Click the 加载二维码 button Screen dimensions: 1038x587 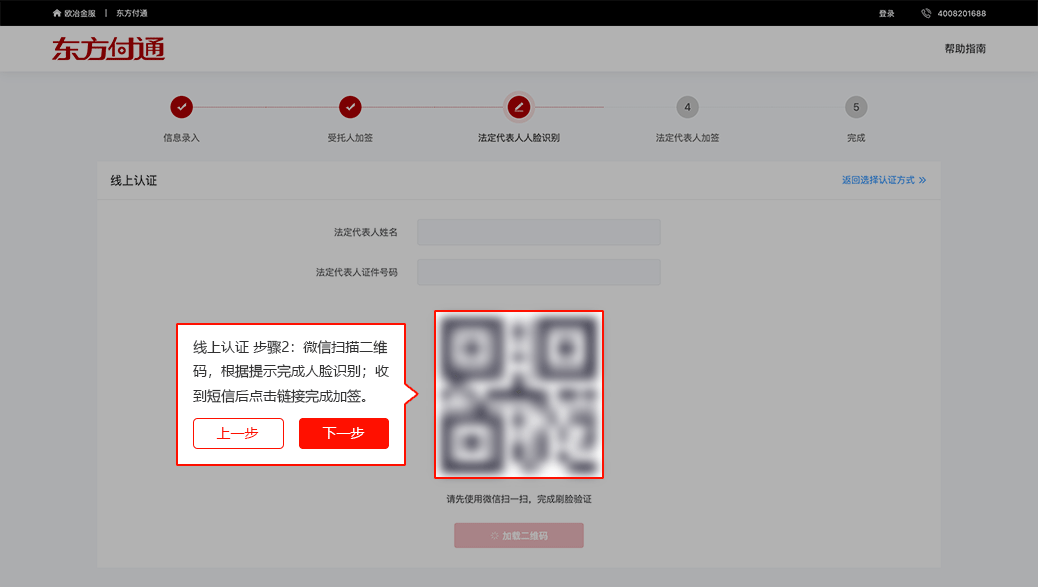coord(518,536)
